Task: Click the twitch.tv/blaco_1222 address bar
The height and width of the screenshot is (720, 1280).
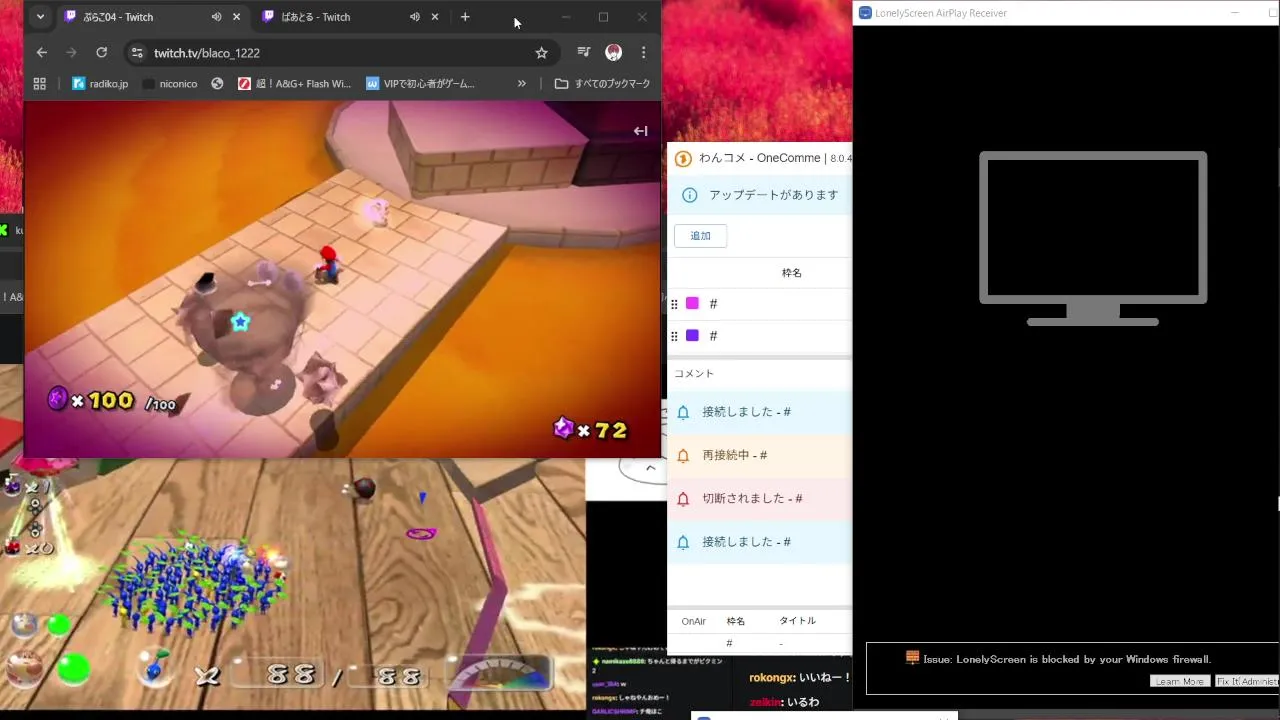Action: pyautogui.click(x=340, y=52)
